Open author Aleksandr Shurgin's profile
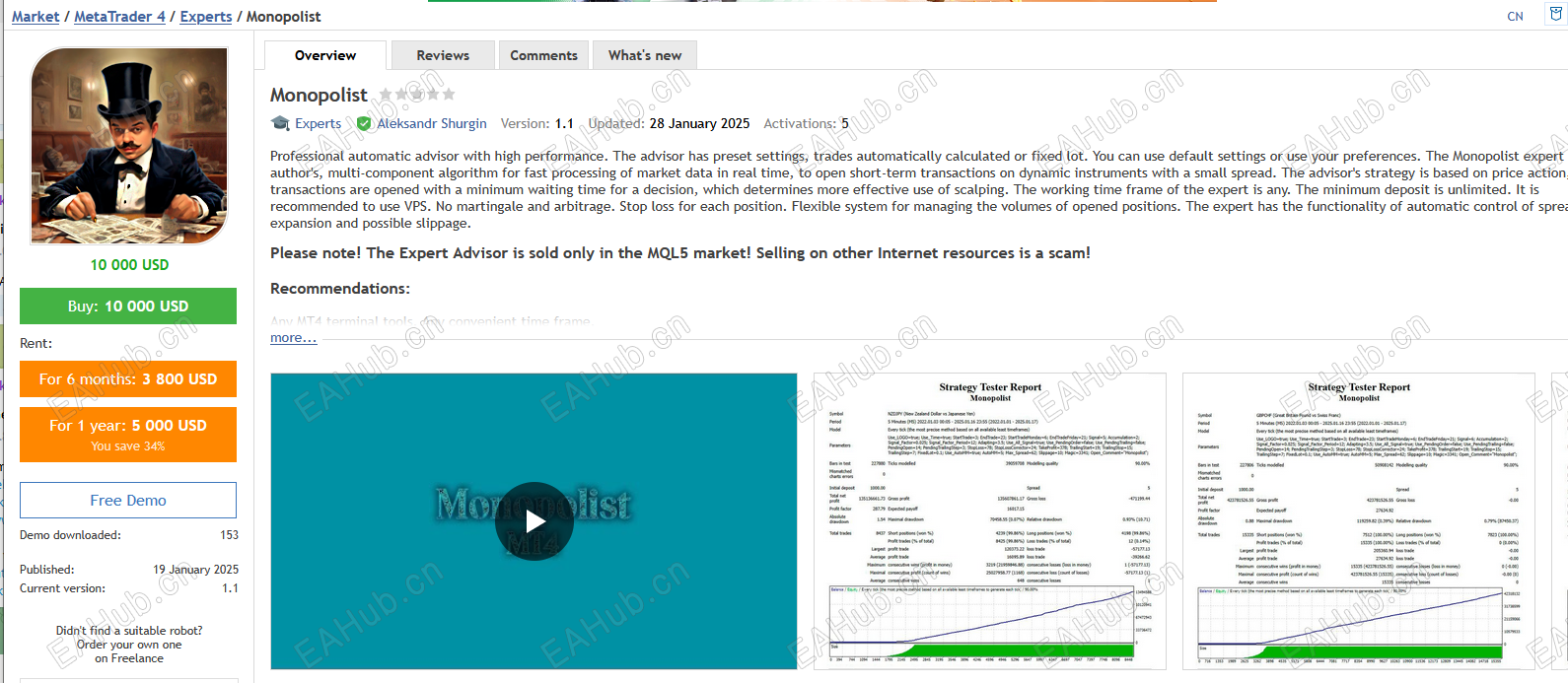This screenshot has width=1568, height=683. 432,123
